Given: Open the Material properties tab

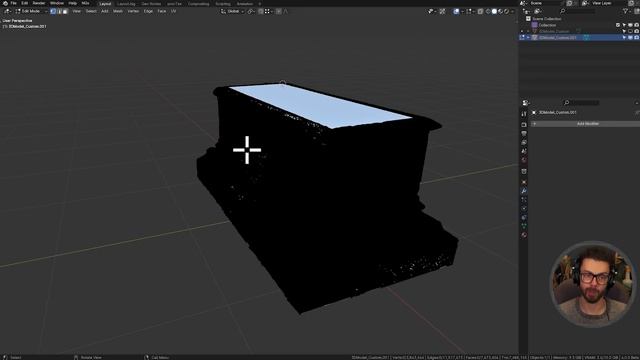Looking at the screenshot, I should (x=524, y=235).
